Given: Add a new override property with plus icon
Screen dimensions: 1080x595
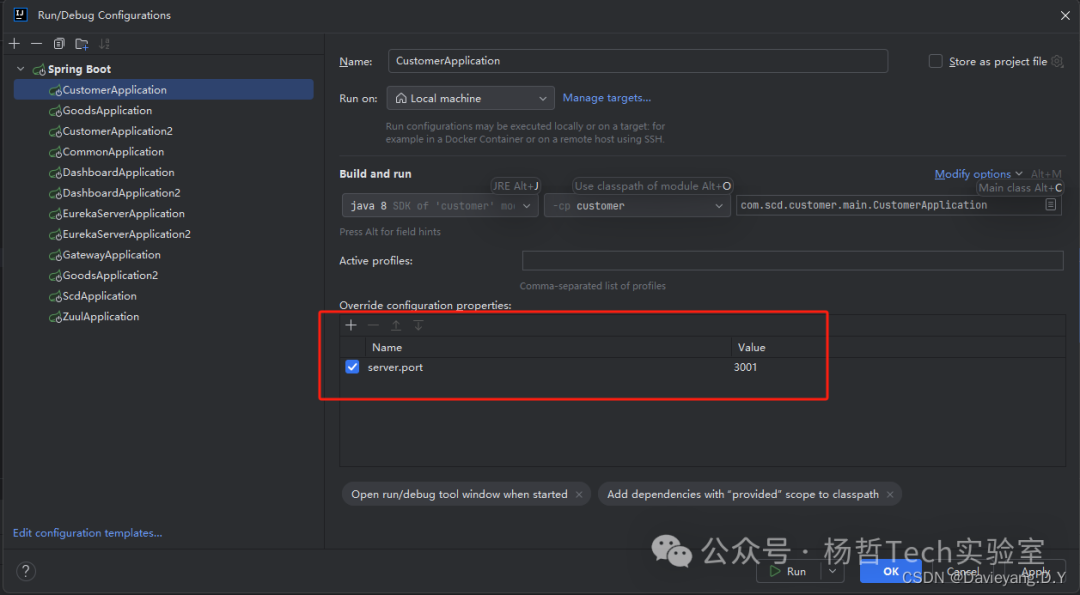Looking at the screenshot, I should [x=351, y=325].
